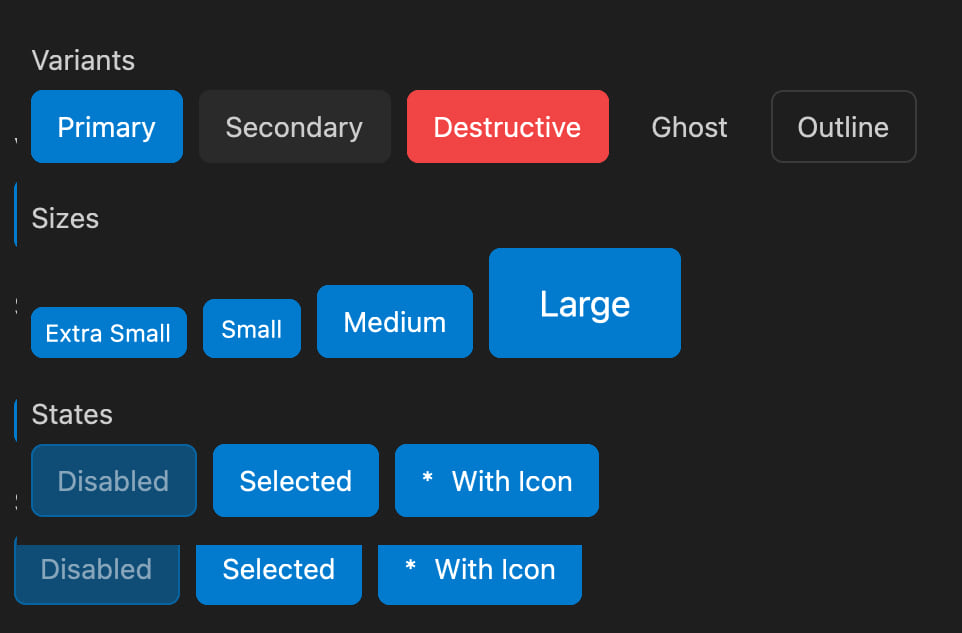This screenshot has width=962, height=633.
Task: Click the States section heading
Action: (x=72, y=414)
